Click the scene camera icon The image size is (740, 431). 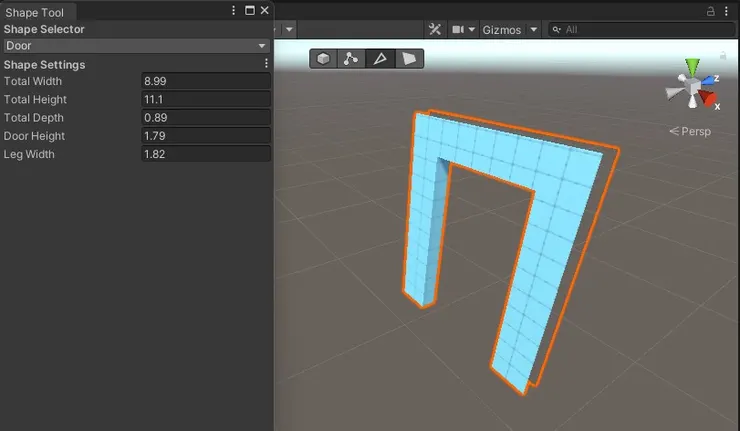[x=458, y=29]
